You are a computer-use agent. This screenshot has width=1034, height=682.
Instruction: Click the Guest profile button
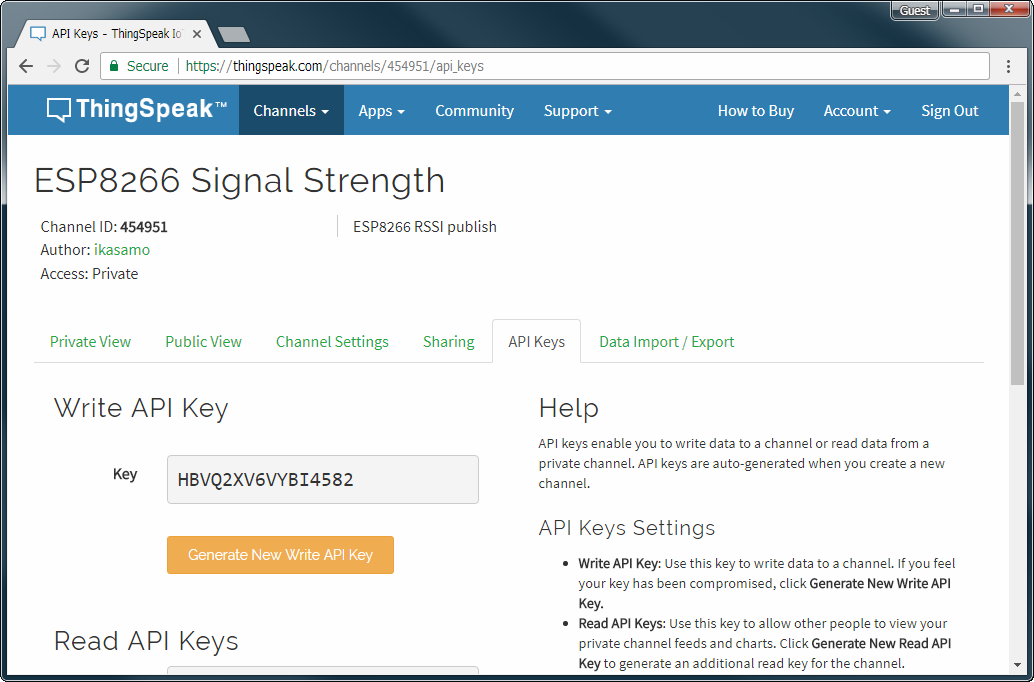[x=915, y=10]
